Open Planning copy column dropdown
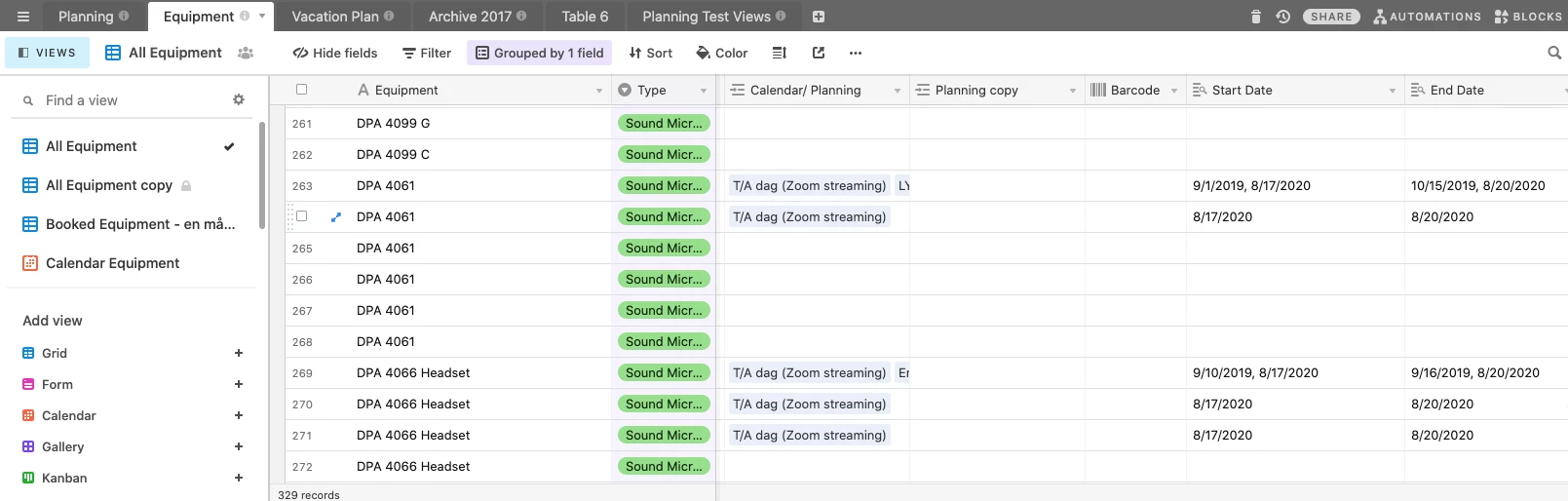 pyautogui.click(x=1073, y=91)
